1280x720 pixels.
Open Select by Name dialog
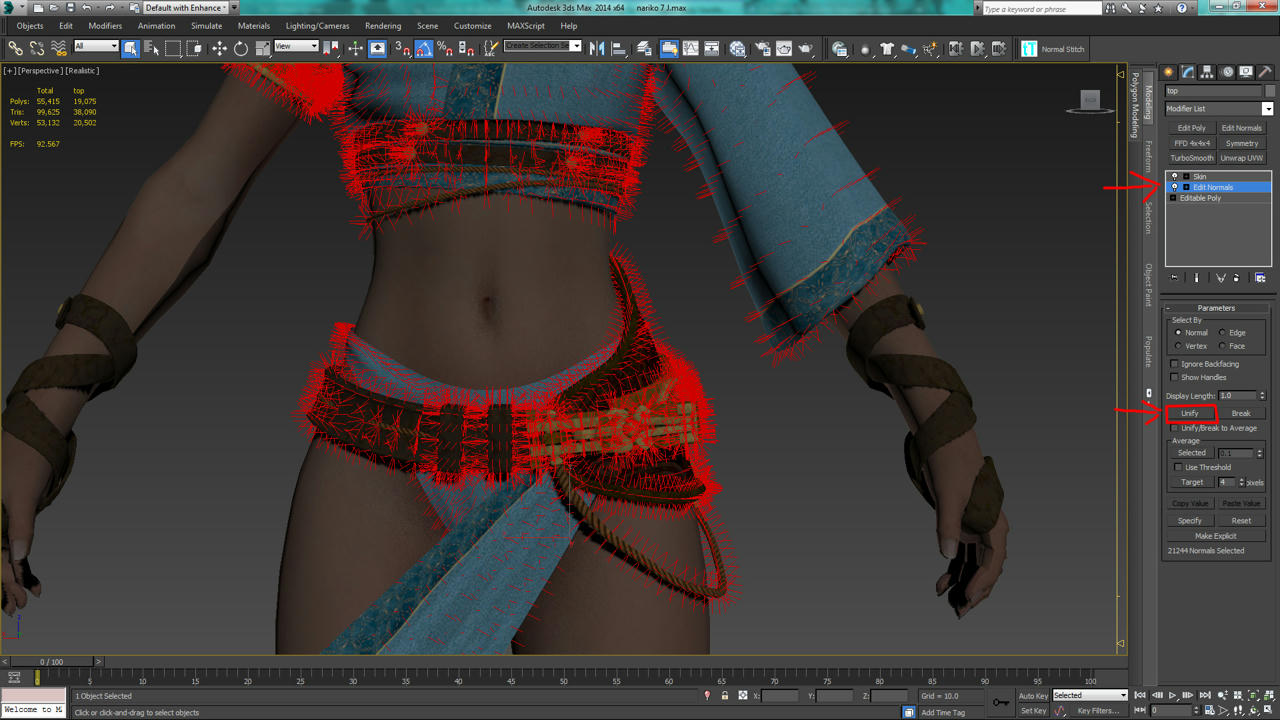[152, 48]
